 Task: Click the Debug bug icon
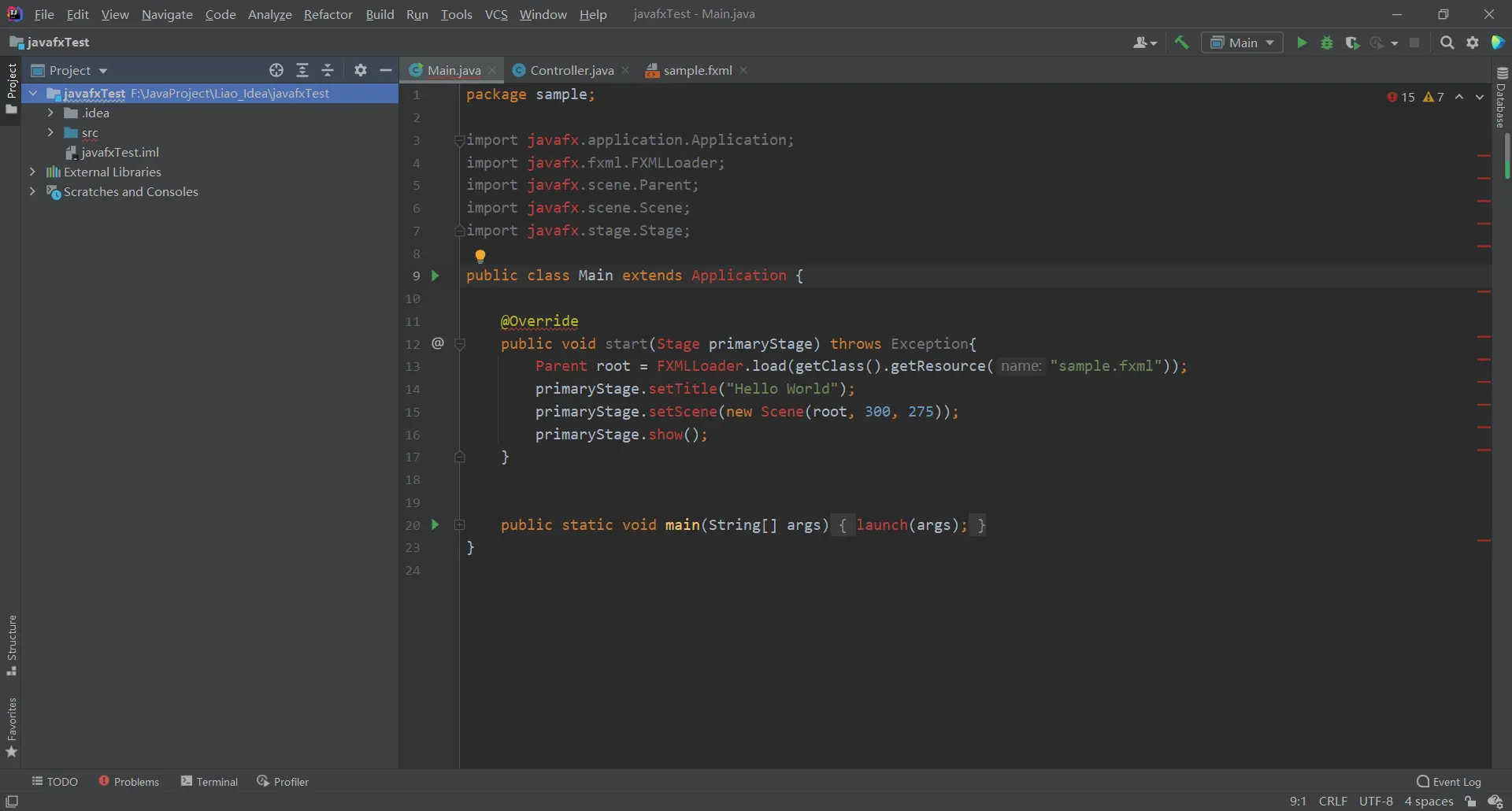point(1327,43)
